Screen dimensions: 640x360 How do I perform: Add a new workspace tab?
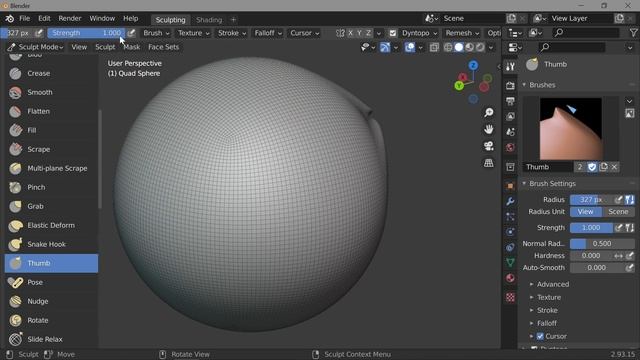tap(233, 20)
